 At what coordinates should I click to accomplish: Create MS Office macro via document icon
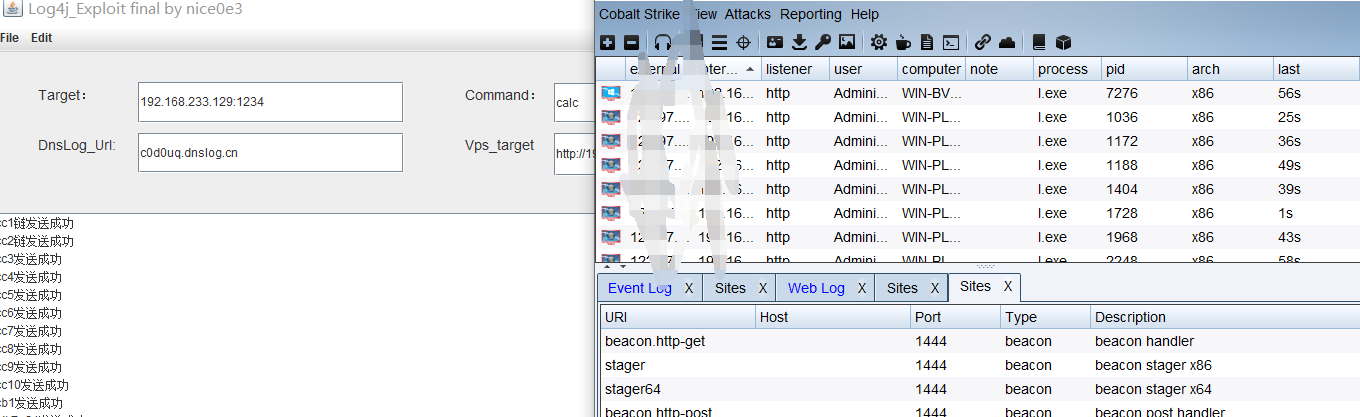coord(927,42)
